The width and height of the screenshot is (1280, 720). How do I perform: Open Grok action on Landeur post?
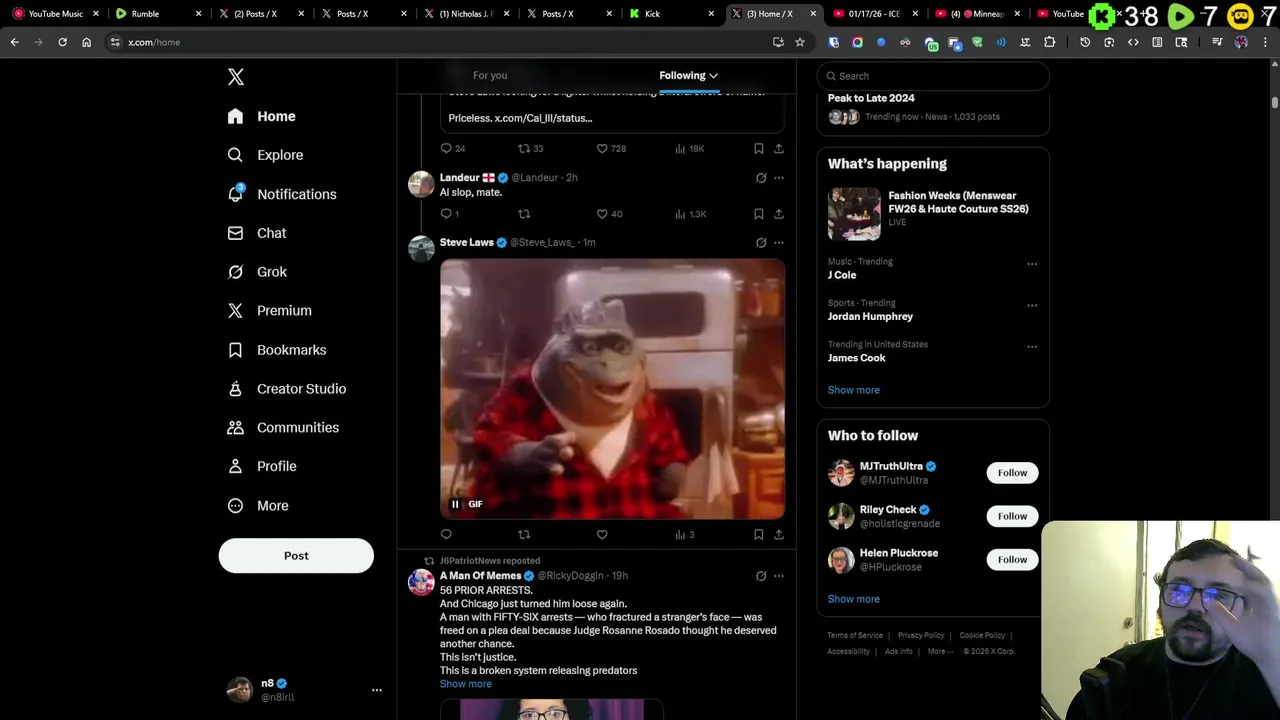(761, 178)
